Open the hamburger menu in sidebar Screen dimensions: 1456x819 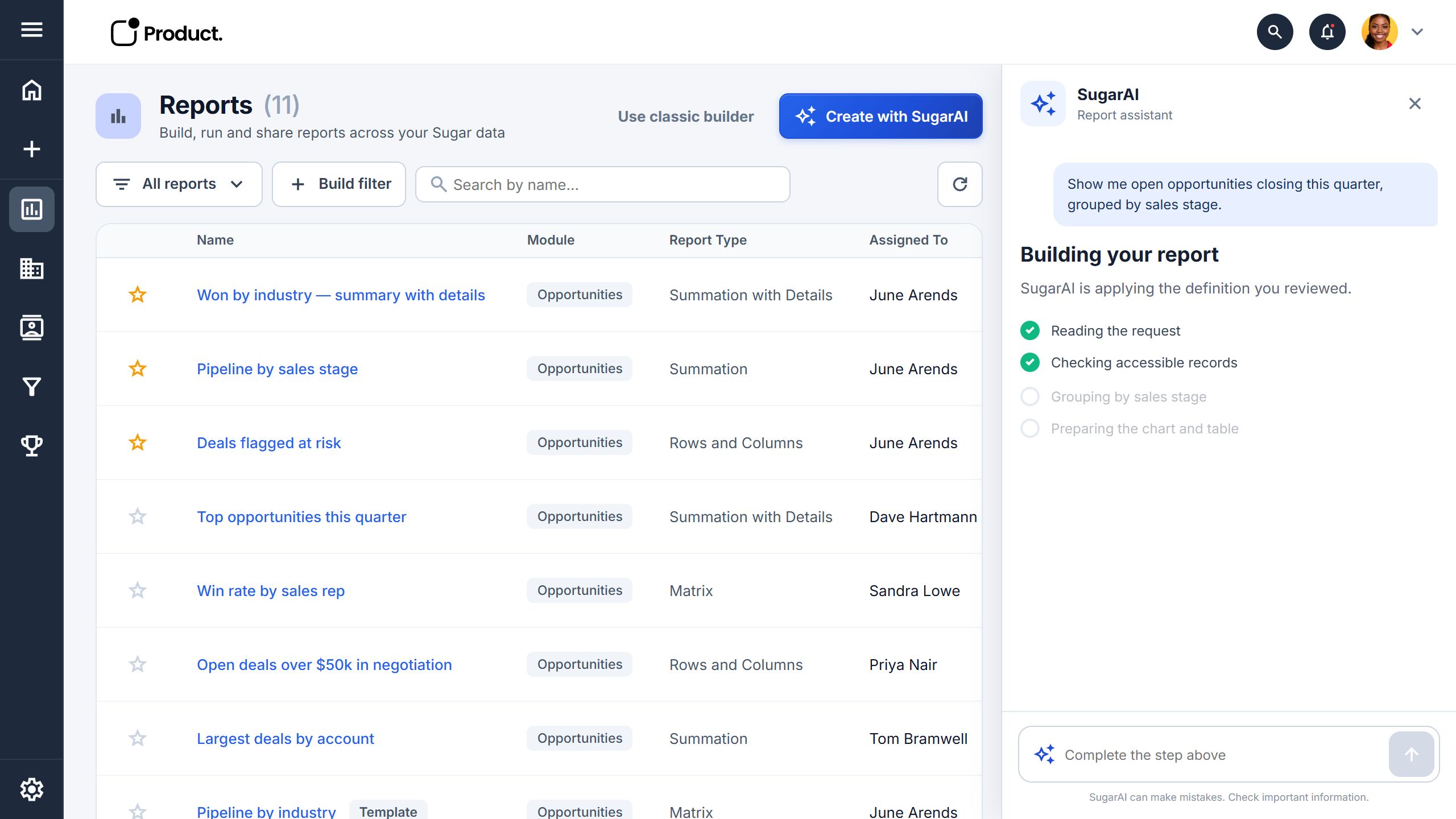point(32,30)
